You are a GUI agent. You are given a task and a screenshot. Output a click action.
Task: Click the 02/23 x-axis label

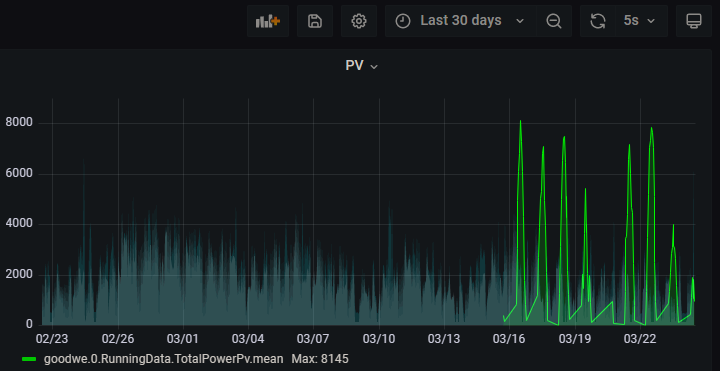click(x=52, y=339)
